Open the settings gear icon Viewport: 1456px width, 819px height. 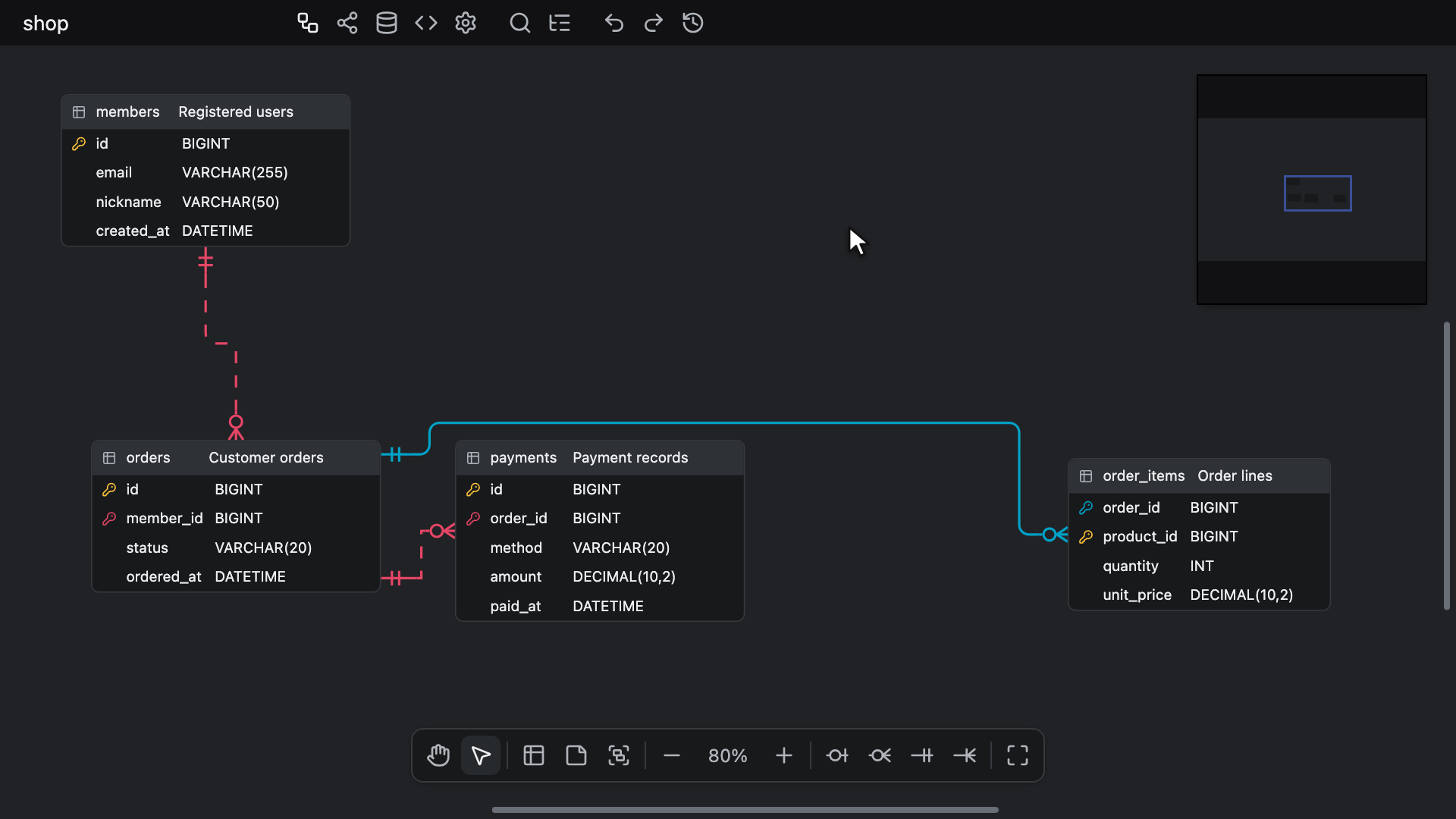pyautogui.click(x=466, y=23)
